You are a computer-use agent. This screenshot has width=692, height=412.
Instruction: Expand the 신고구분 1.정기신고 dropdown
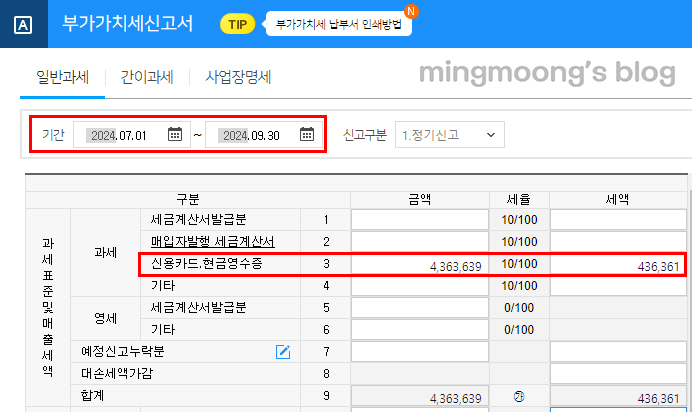click(450, 135)
